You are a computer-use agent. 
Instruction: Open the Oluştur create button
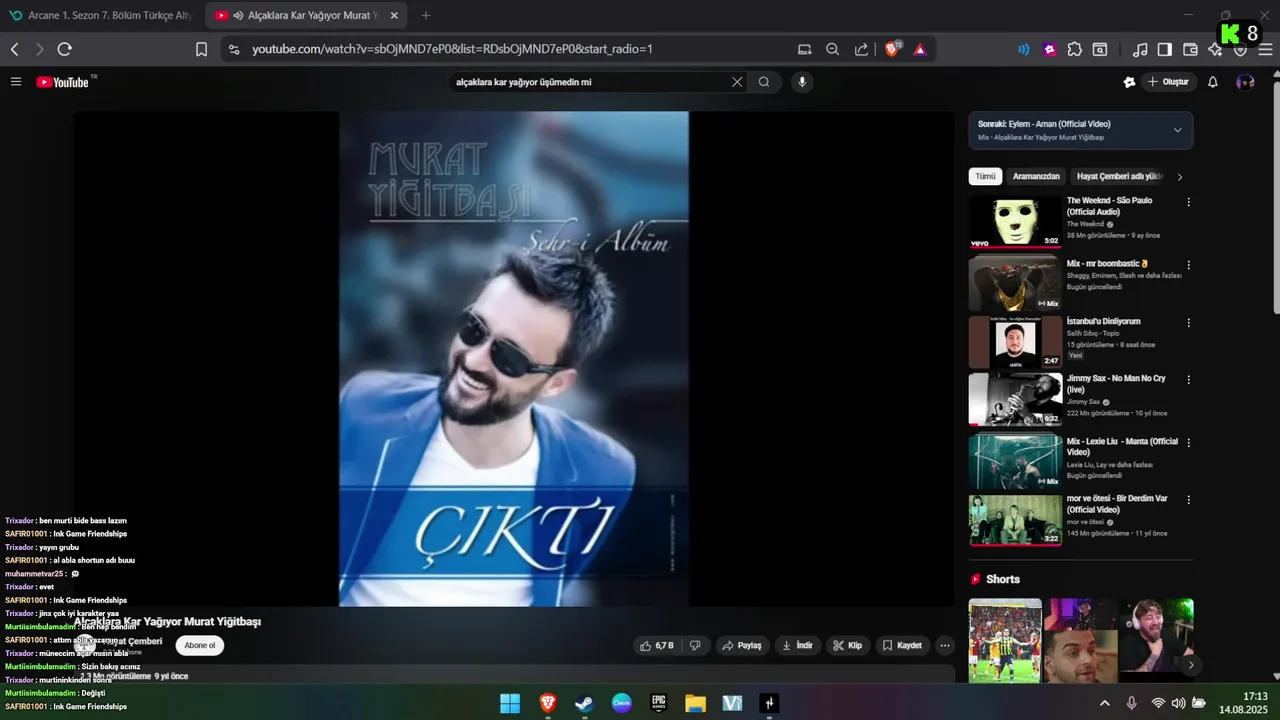1168,82
